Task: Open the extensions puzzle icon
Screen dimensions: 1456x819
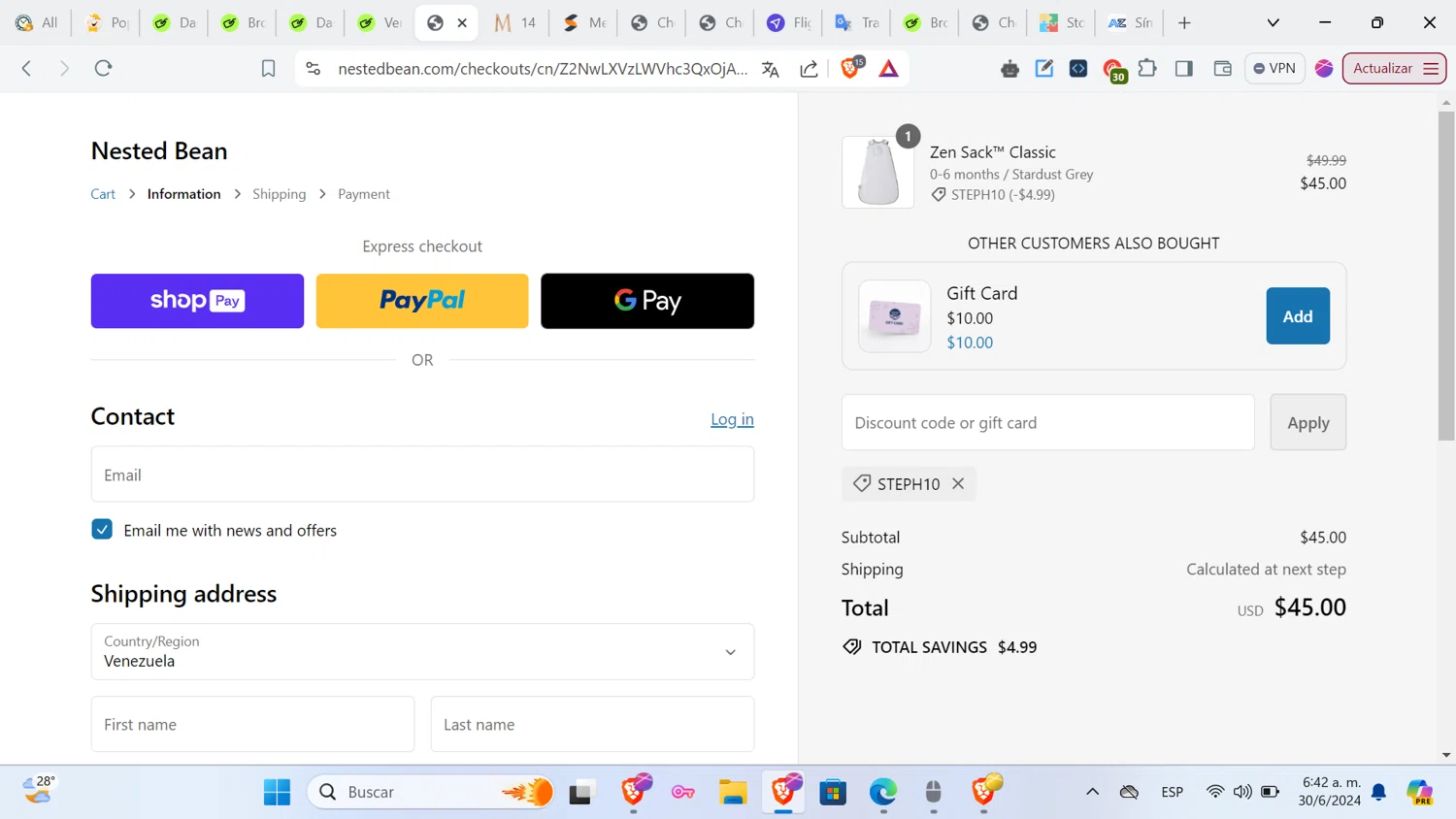Action: (1147, 68)
